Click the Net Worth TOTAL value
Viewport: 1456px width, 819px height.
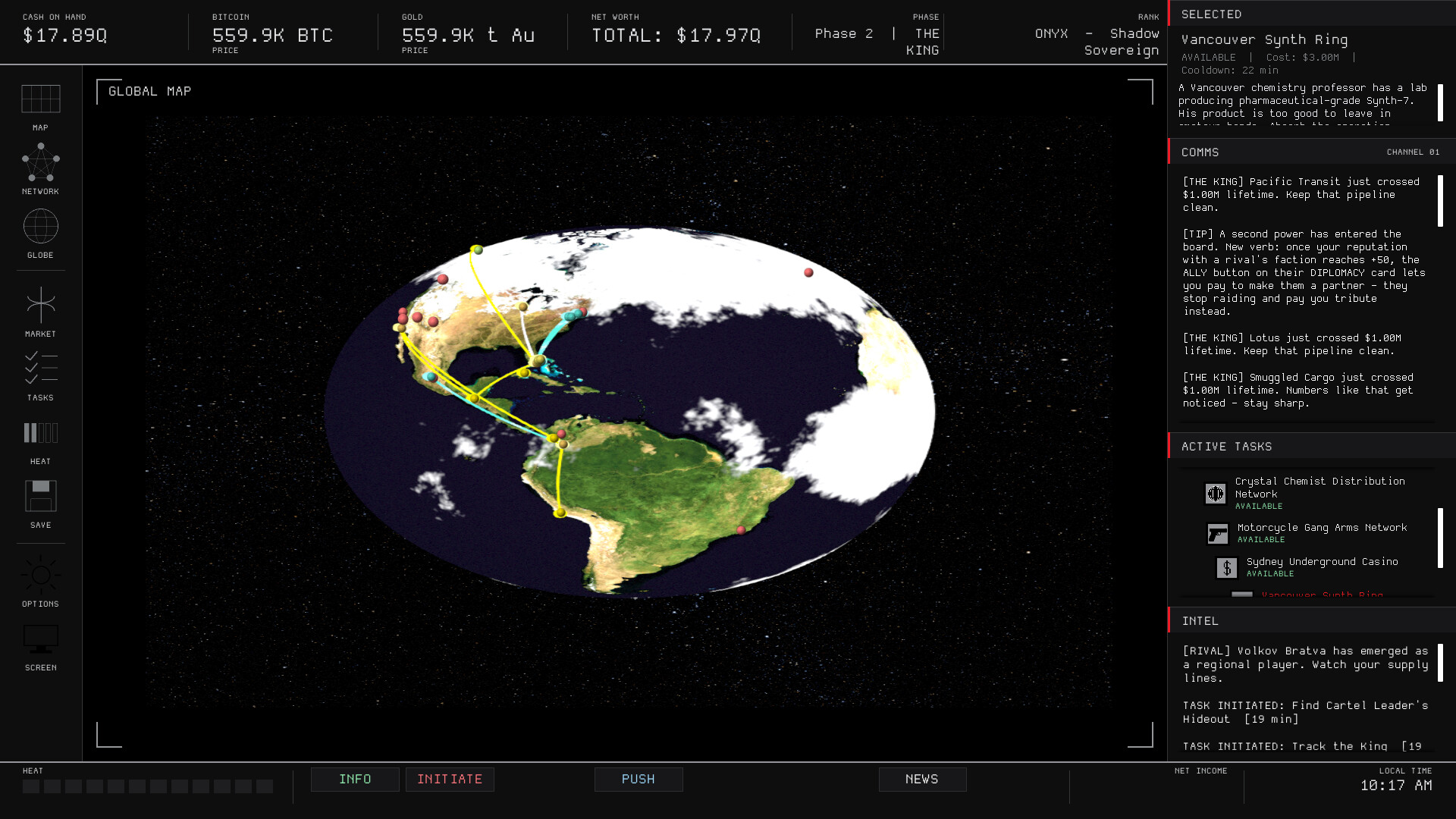tap(676, 36)
